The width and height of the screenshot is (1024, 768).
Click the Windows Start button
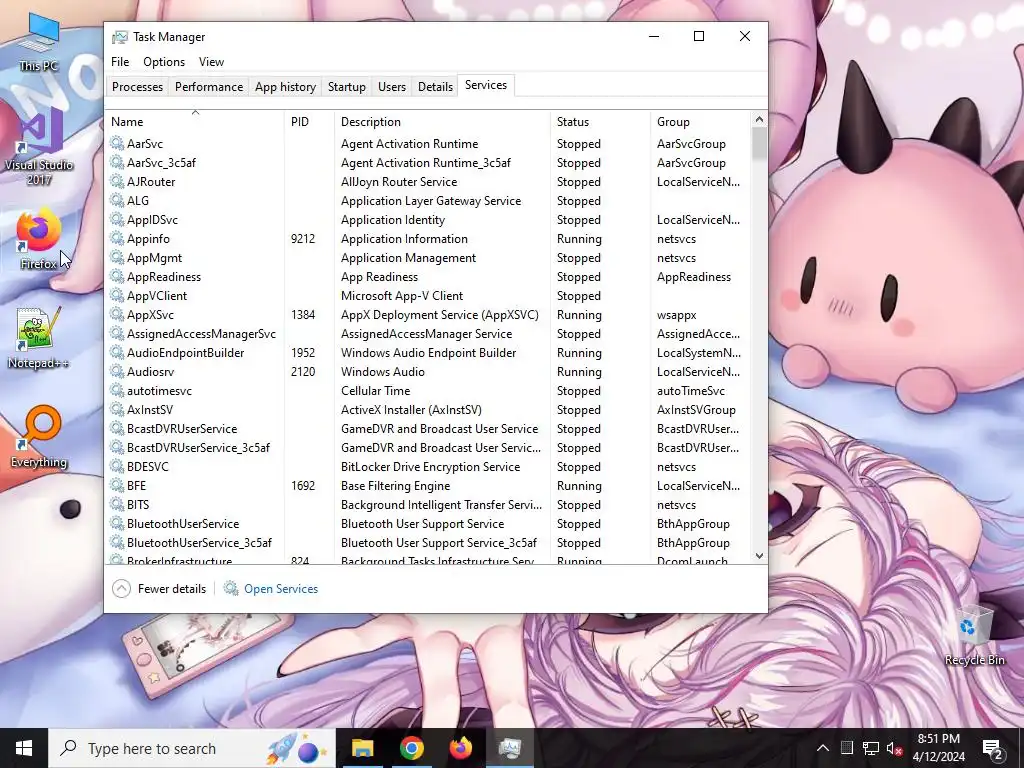click(24, 748)
